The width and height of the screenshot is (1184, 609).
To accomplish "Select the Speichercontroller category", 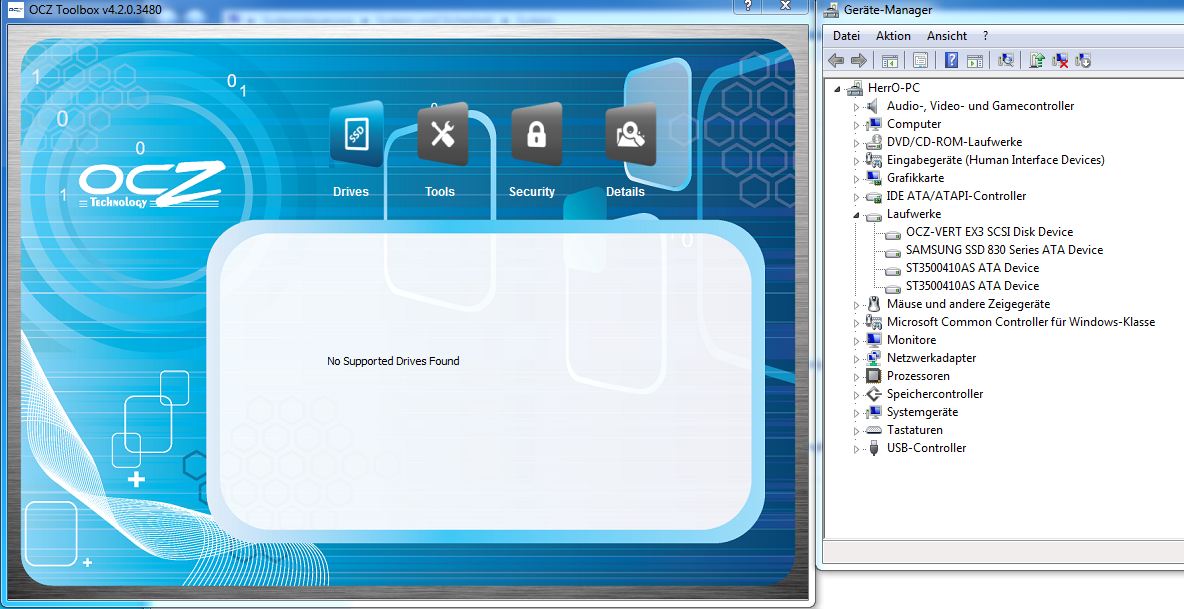I will 935,394.
